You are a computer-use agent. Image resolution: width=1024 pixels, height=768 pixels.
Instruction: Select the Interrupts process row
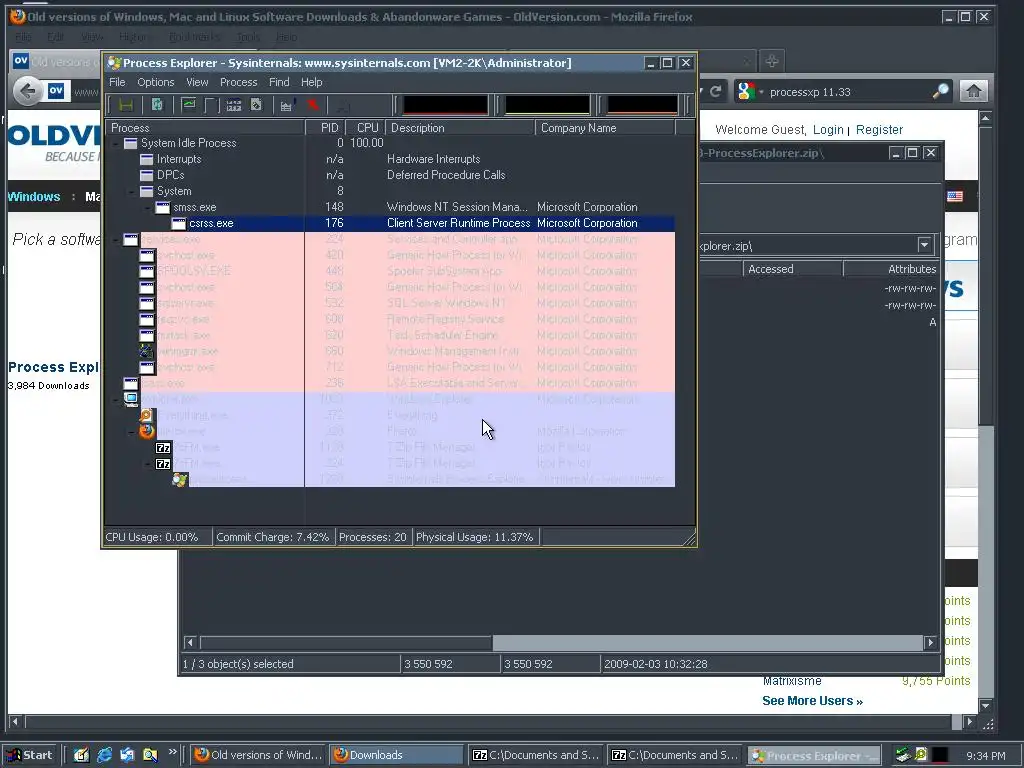pyautogui.click(x=390, y=159)
